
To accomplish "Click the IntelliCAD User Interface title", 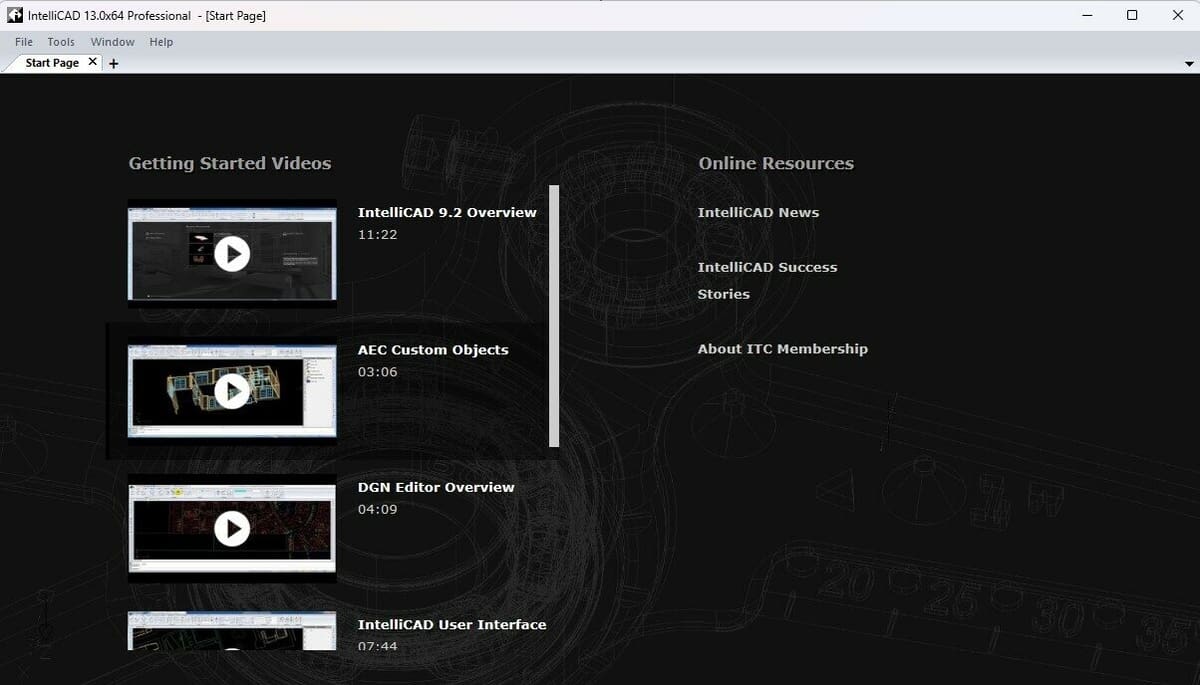I will (452, 624).
